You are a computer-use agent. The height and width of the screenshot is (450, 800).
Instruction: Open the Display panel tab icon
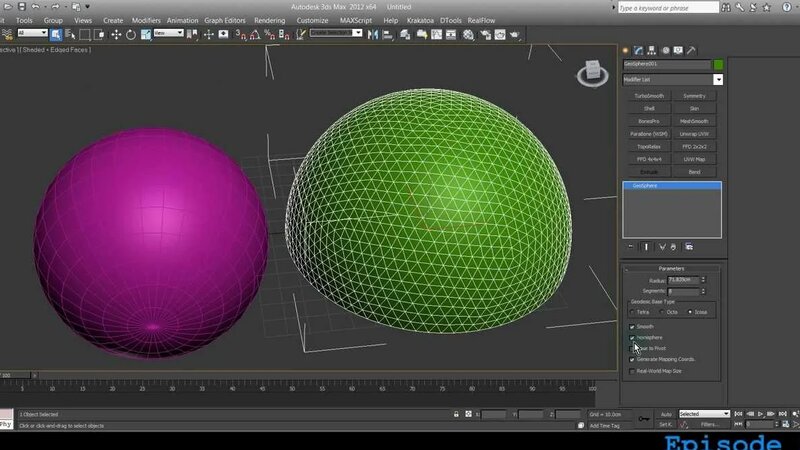678,50
